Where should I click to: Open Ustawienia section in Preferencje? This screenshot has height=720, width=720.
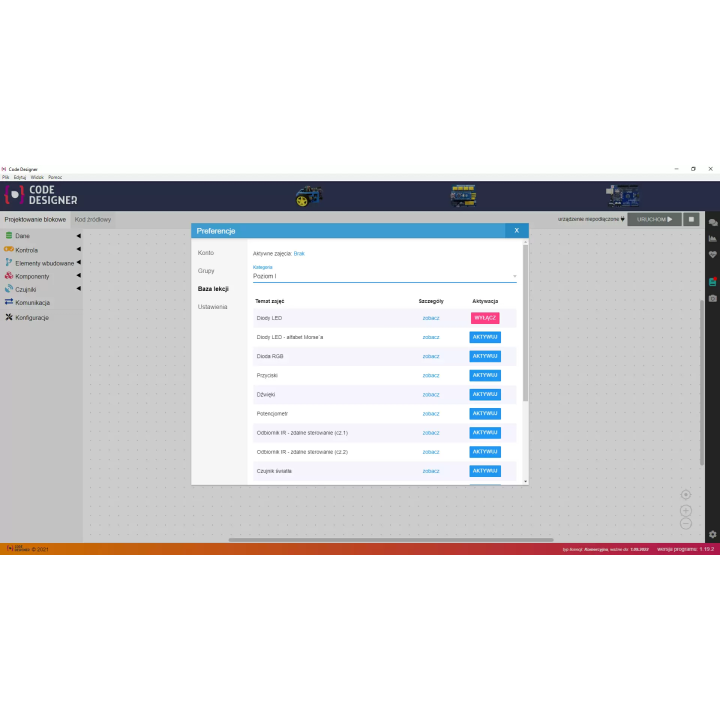click(212, 306)
